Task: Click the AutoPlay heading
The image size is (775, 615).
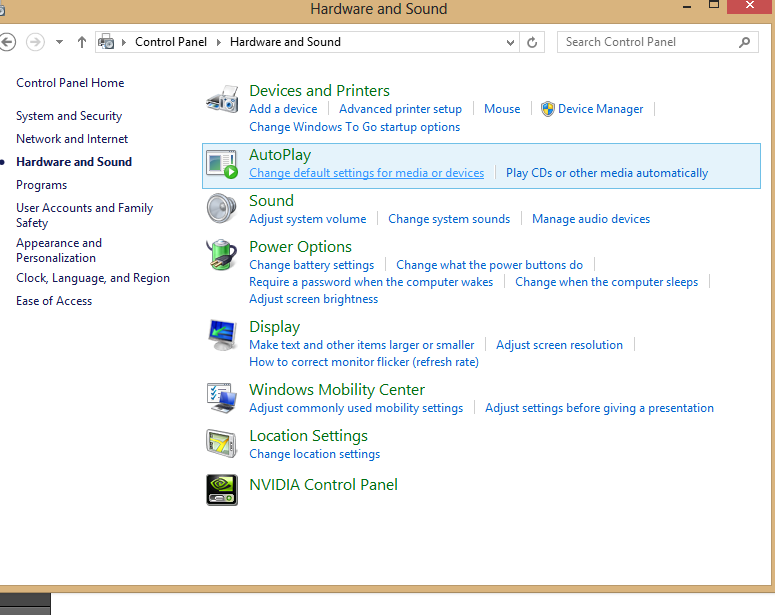Action: [x=280, y=155]
